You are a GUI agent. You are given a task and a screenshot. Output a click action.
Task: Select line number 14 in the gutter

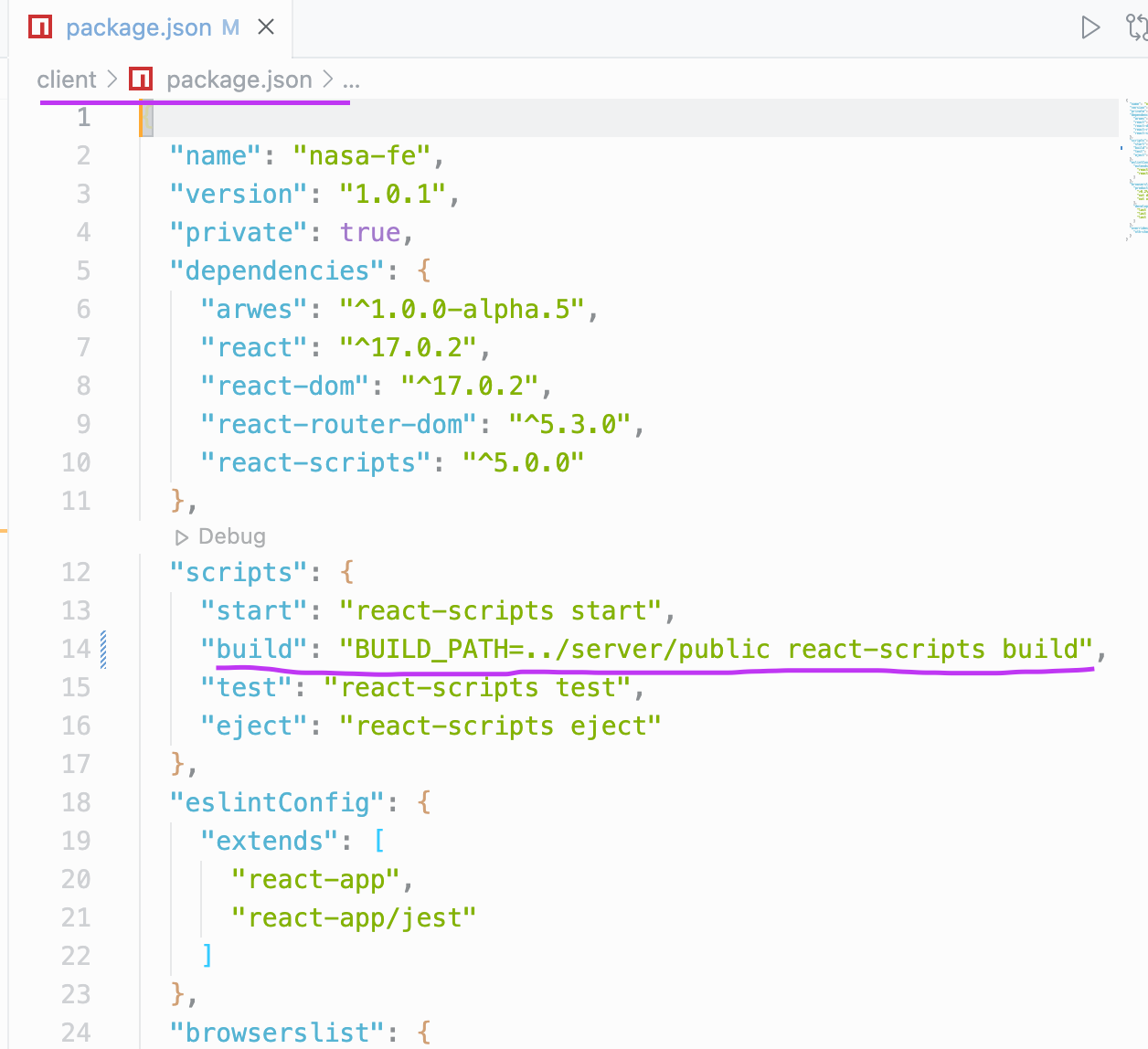point(77,649)
